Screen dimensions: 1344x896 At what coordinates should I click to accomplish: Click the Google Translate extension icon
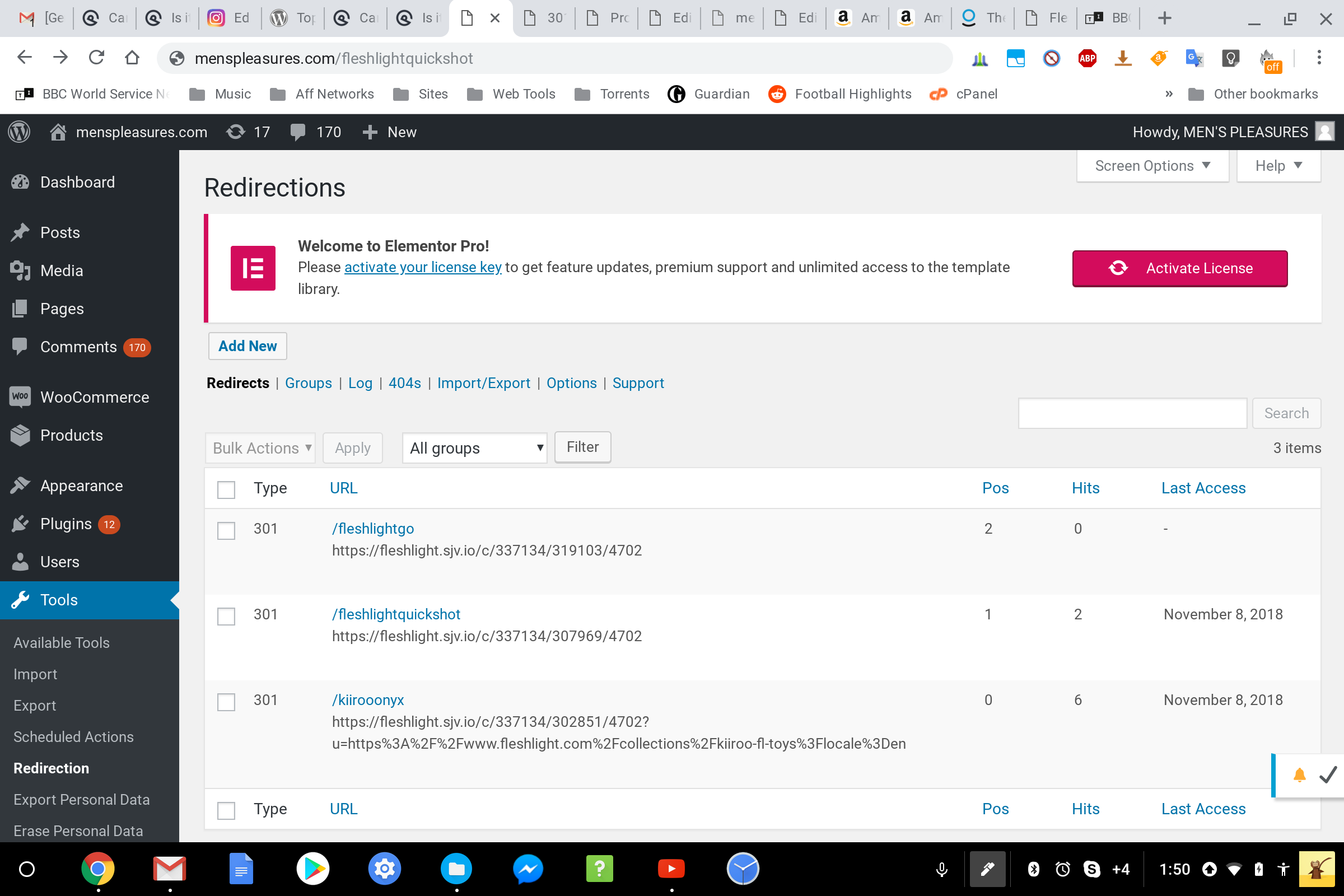(1194, 58)
